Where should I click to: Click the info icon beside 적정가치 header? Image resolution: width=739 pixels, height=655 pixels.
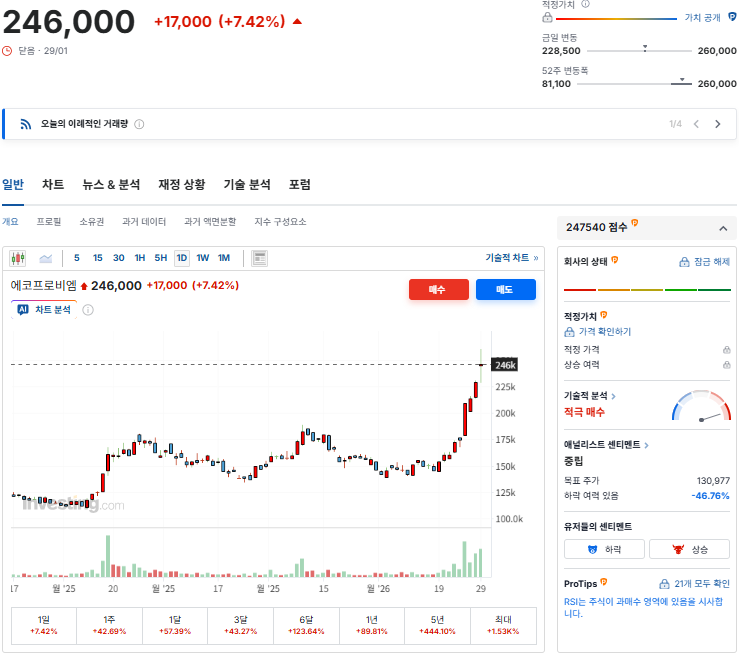click(585, 4)
